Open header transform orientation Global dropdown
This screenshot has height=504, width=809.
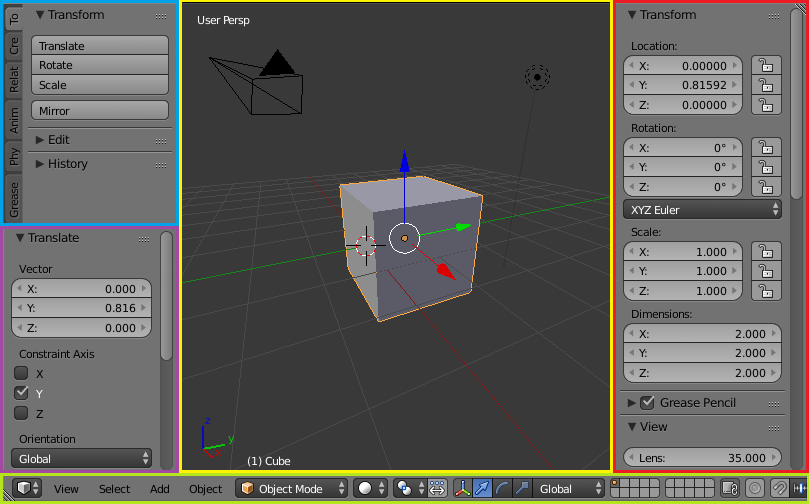(x=568, y=488)
